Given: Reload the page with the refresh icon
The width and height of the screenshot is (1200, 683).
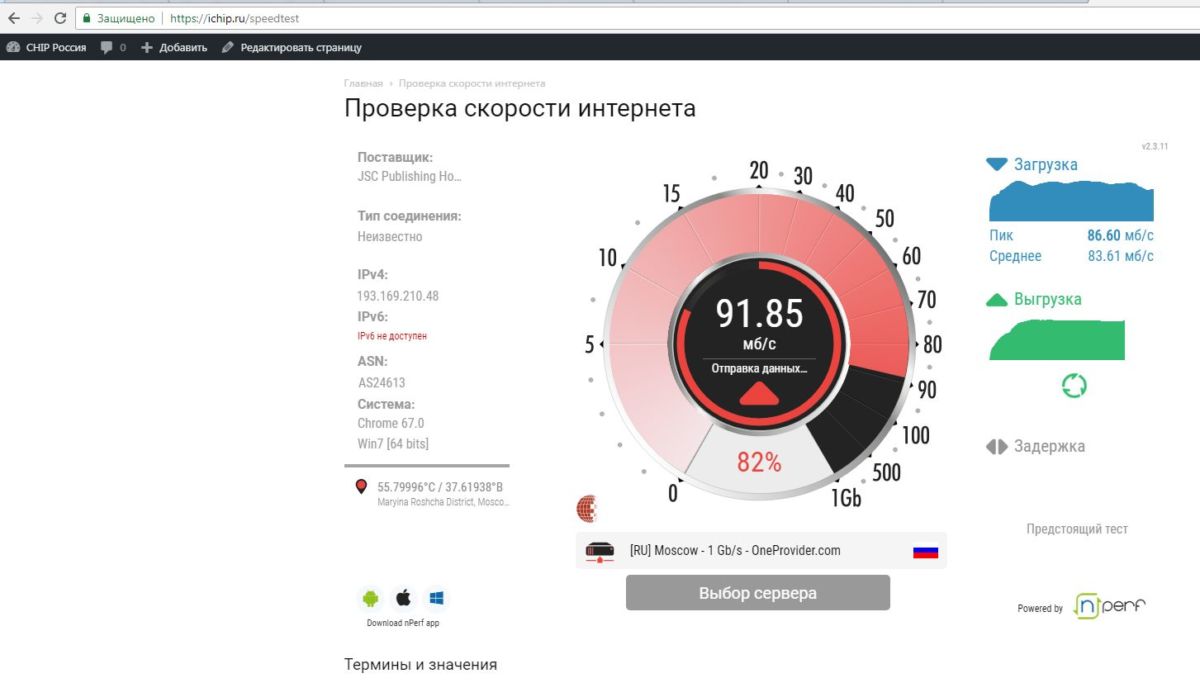Looking at the screenshot, I should click(60, 18).
